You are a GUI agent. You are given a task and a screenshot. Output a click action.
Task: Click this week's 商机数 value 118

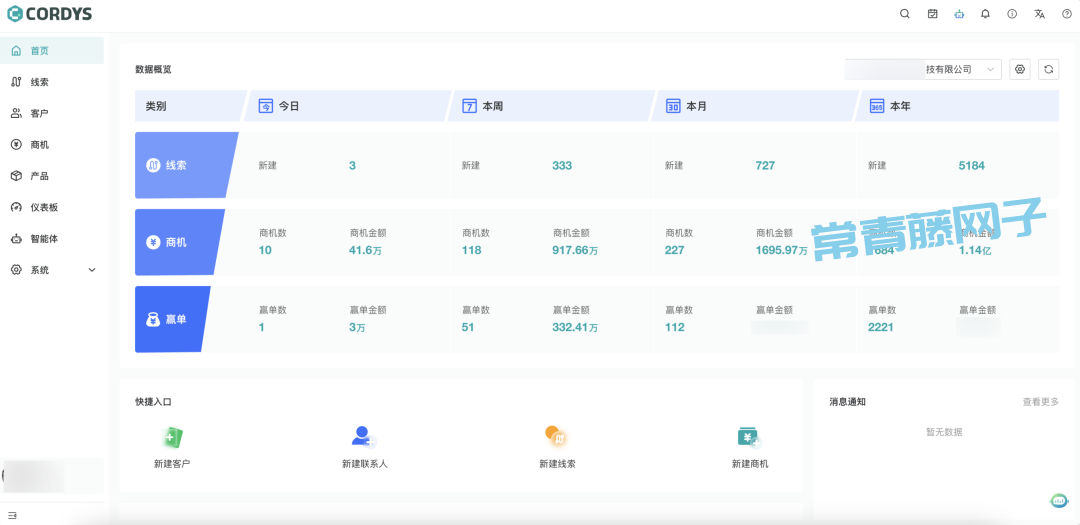coord(471,250)
